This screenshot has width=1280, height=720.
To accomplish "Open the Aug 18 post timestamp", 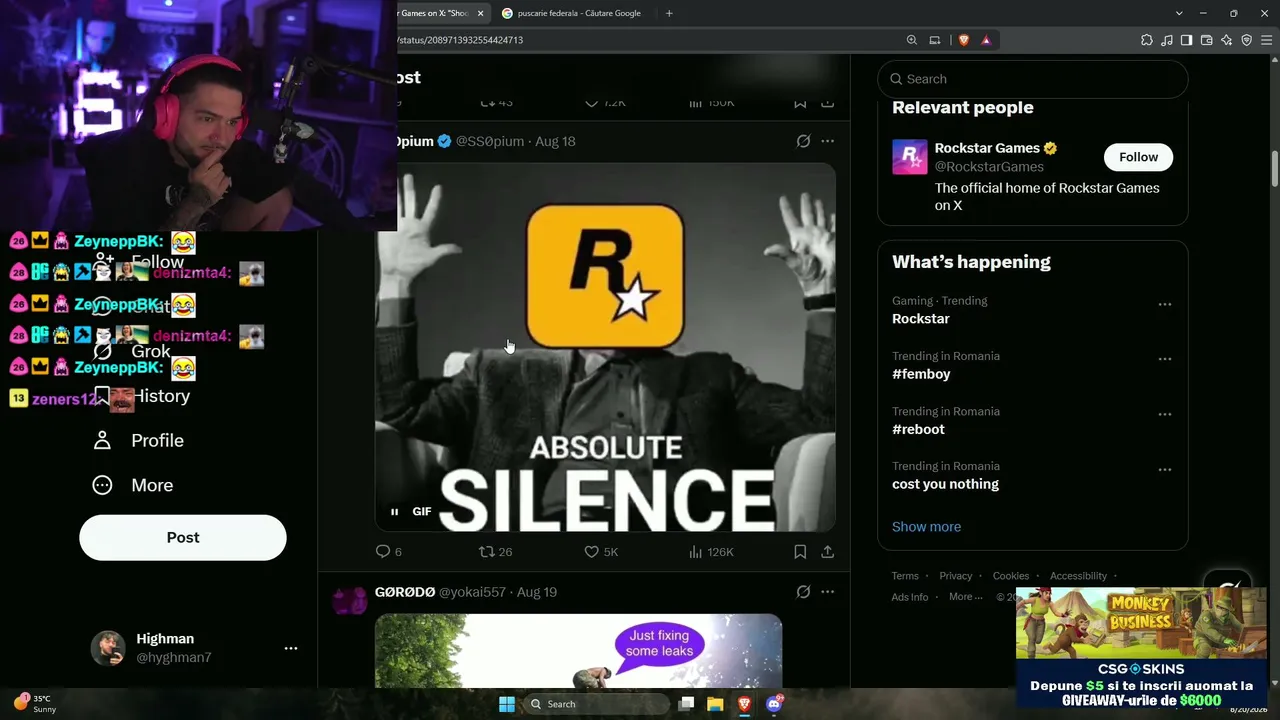I will tap(555, 141).
